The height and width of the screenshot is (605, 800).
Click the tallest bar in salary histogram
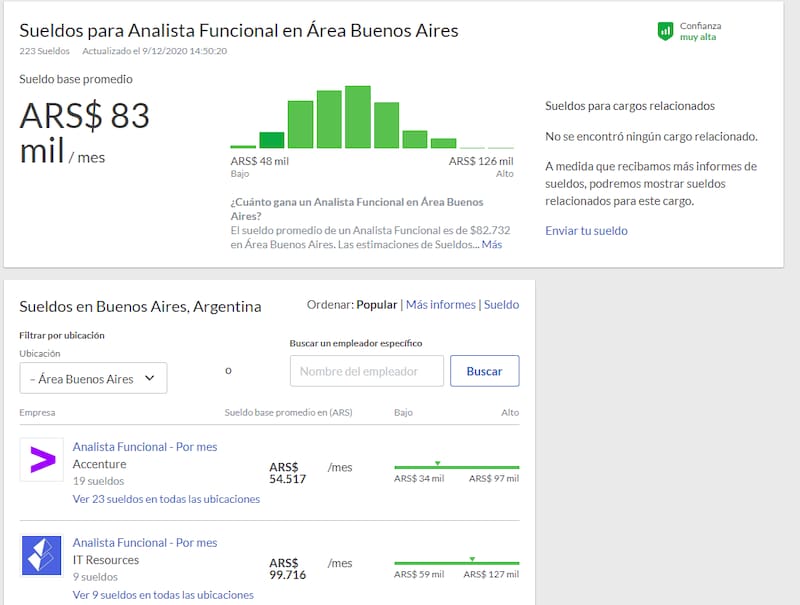click(x=358, y=118)
